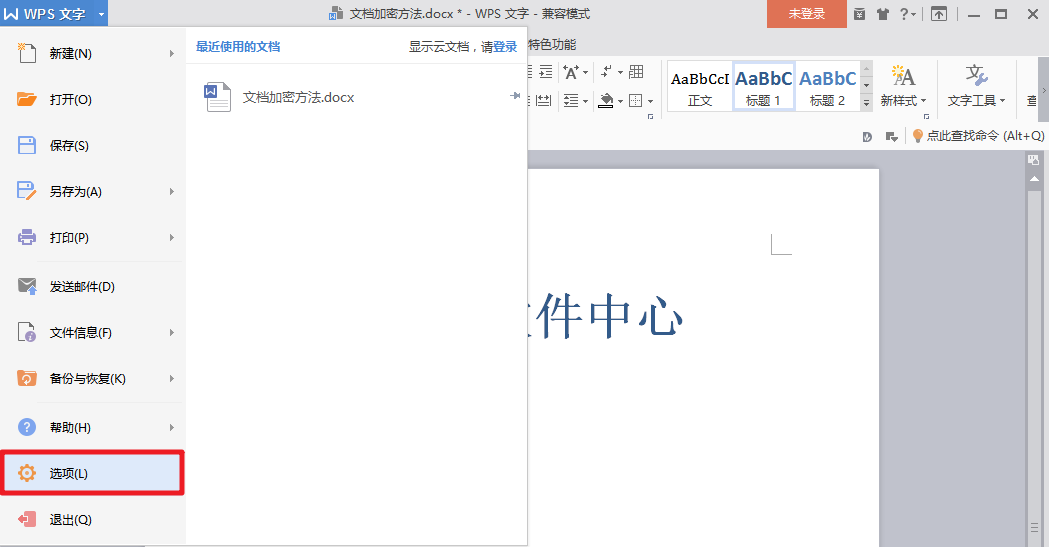Image resolution: width=1049 pixels, height=547 pixels.
Task: Select 备份与恢复(K) menu item
Action: (88, 379)
